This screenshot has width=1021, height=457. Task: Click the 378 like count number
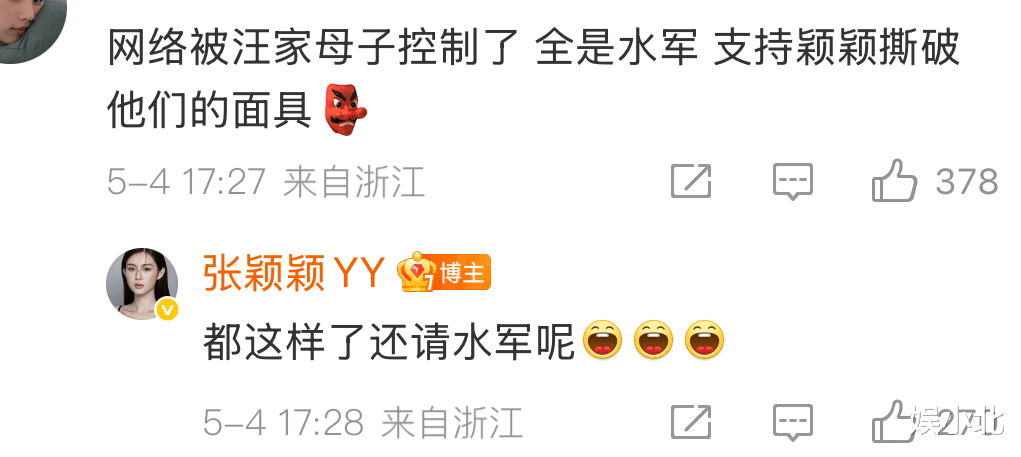(966, 182)
